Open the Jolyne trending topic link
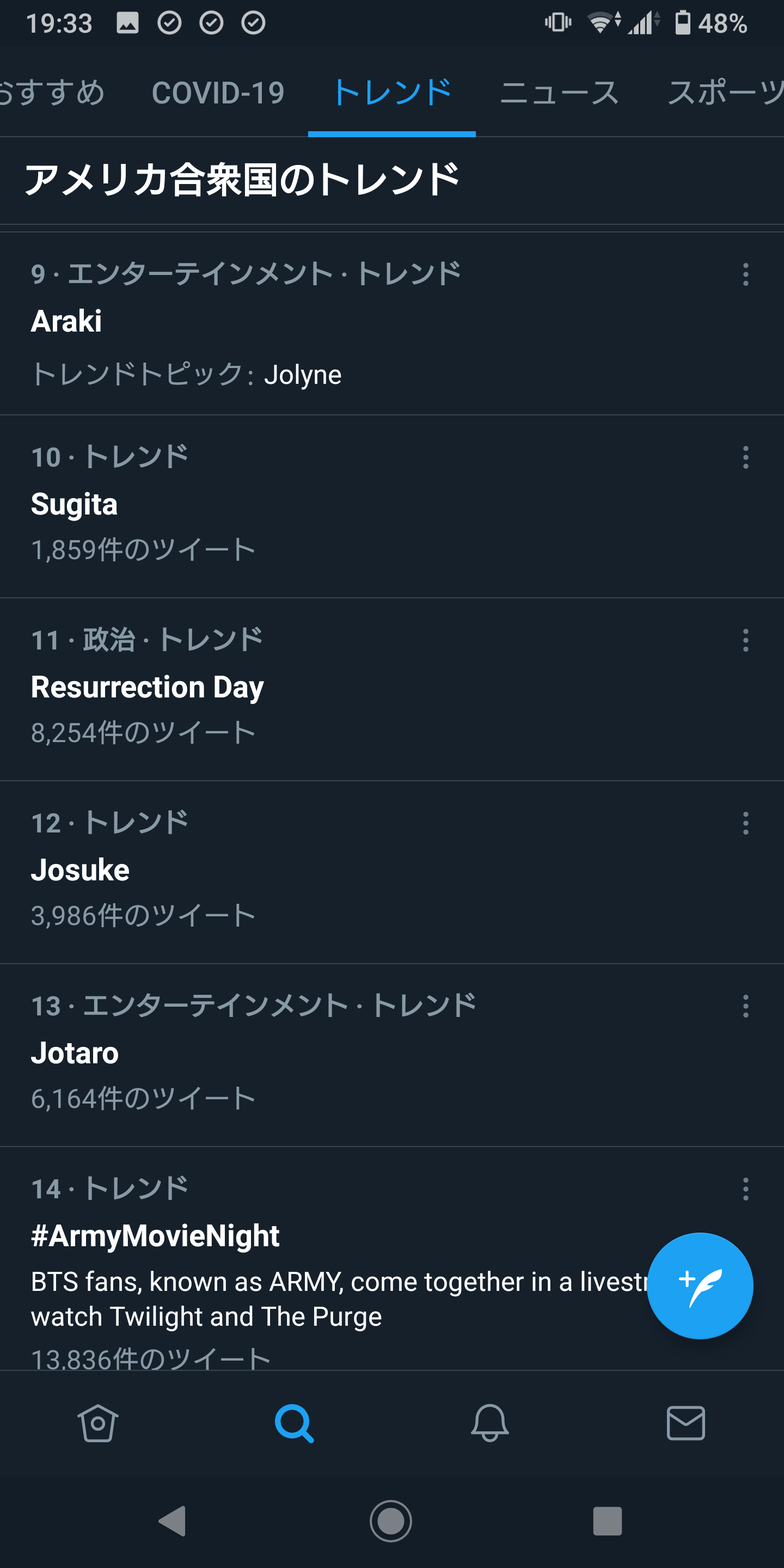 pos(303,375)
